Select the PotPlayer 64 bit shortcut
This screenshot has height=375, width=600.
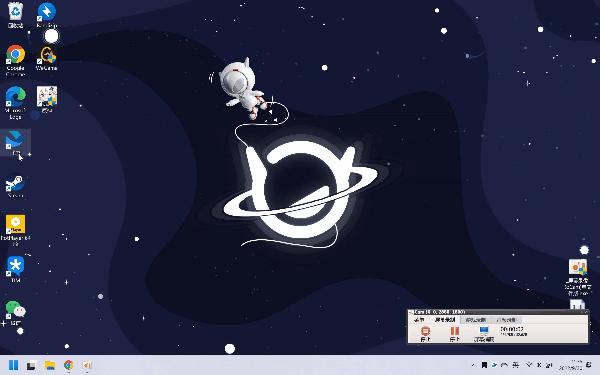click(15, 230)
